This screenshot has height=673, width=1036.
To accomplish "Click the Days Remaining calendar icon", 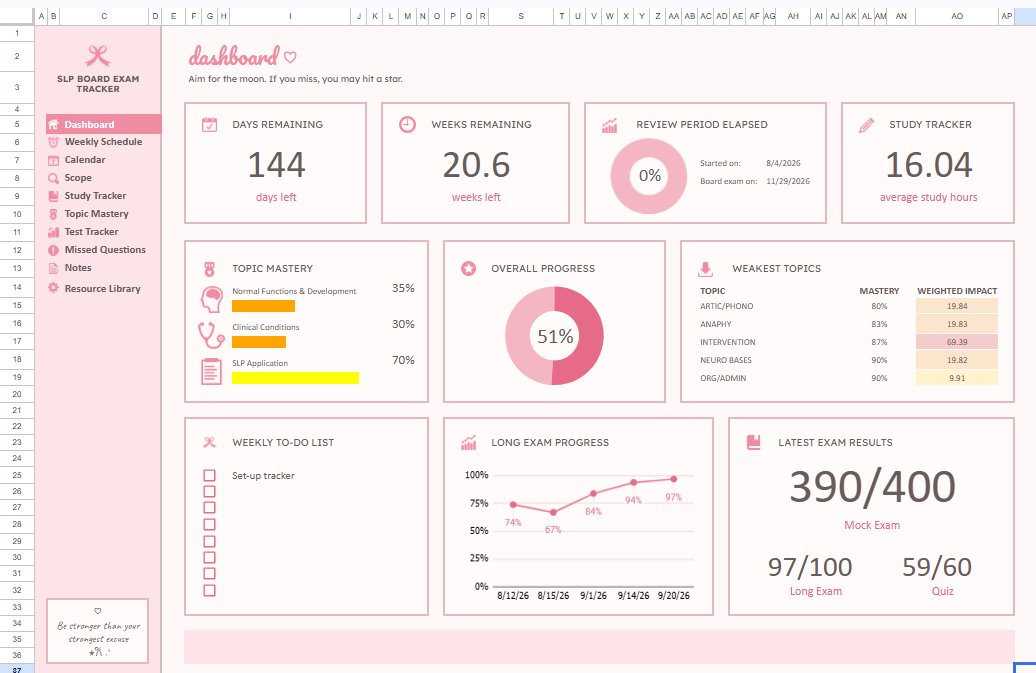I will 209,124.
